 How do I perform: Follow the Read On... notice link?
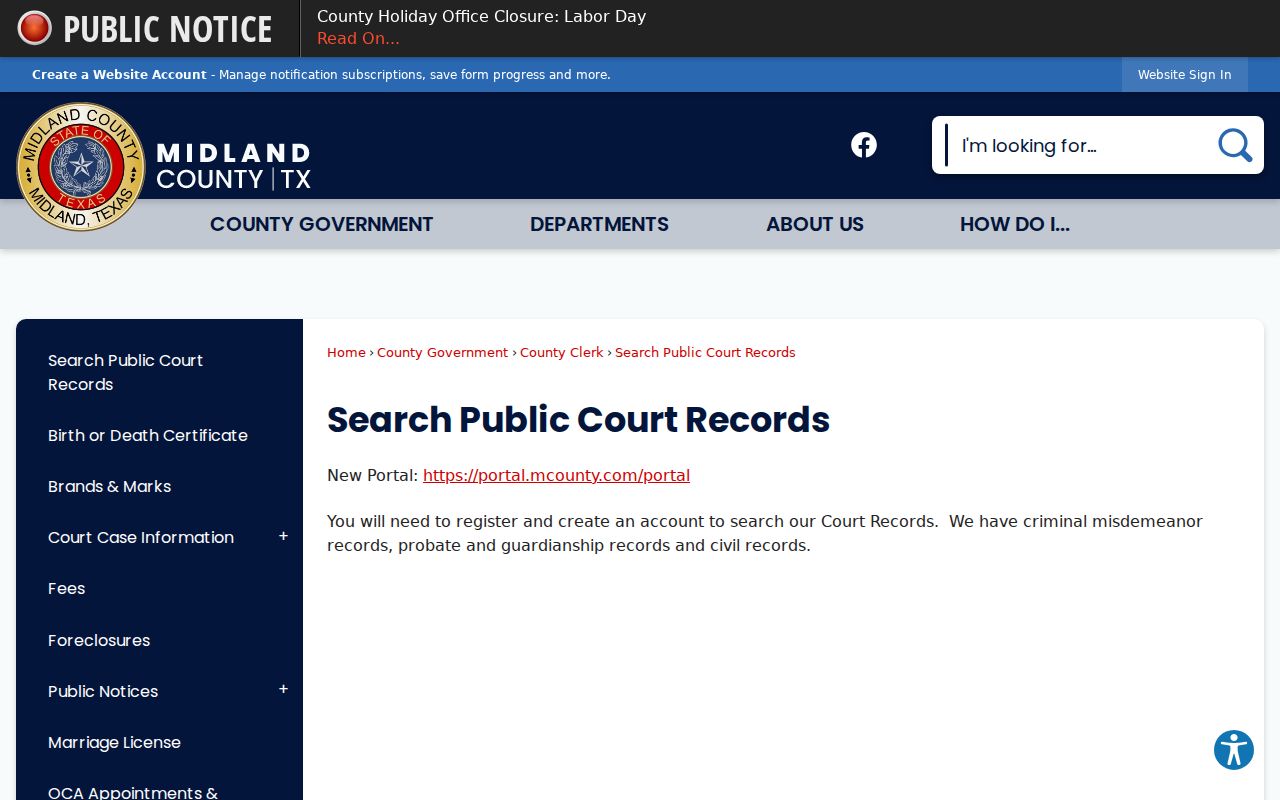[x=358, y=39]
